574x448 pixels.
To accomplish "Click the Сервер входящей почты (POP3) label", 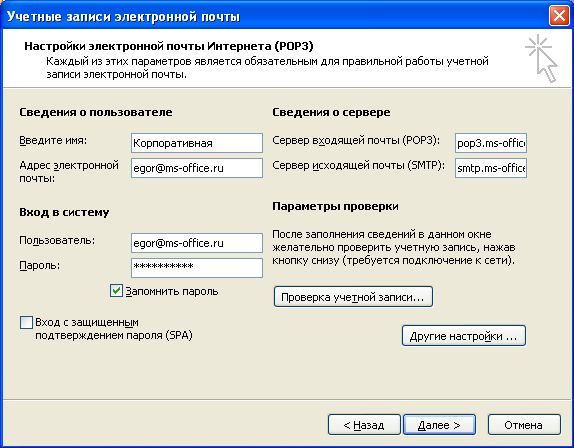I will click(x=356, y=141).
